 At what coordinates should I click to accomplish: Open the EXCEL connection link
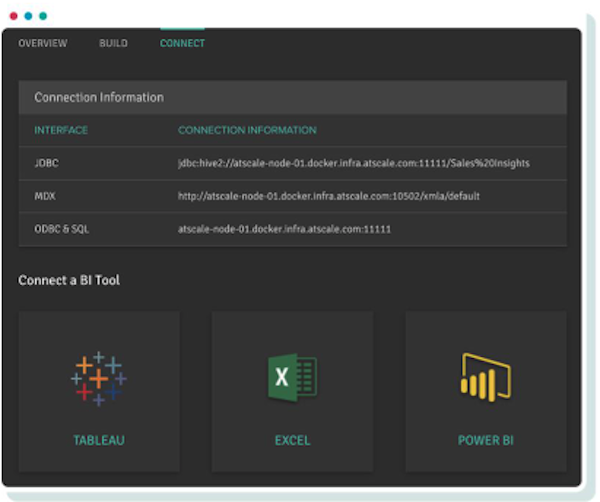click(292, 440)
